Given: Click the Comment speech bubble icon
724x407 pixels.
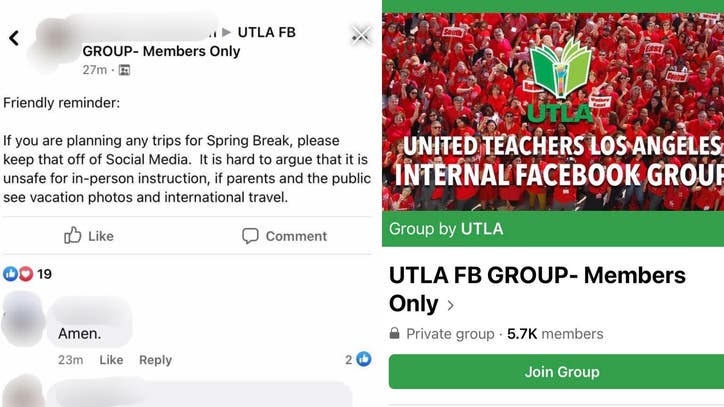Looking at the screenshot, I should (x=250, y=236).
